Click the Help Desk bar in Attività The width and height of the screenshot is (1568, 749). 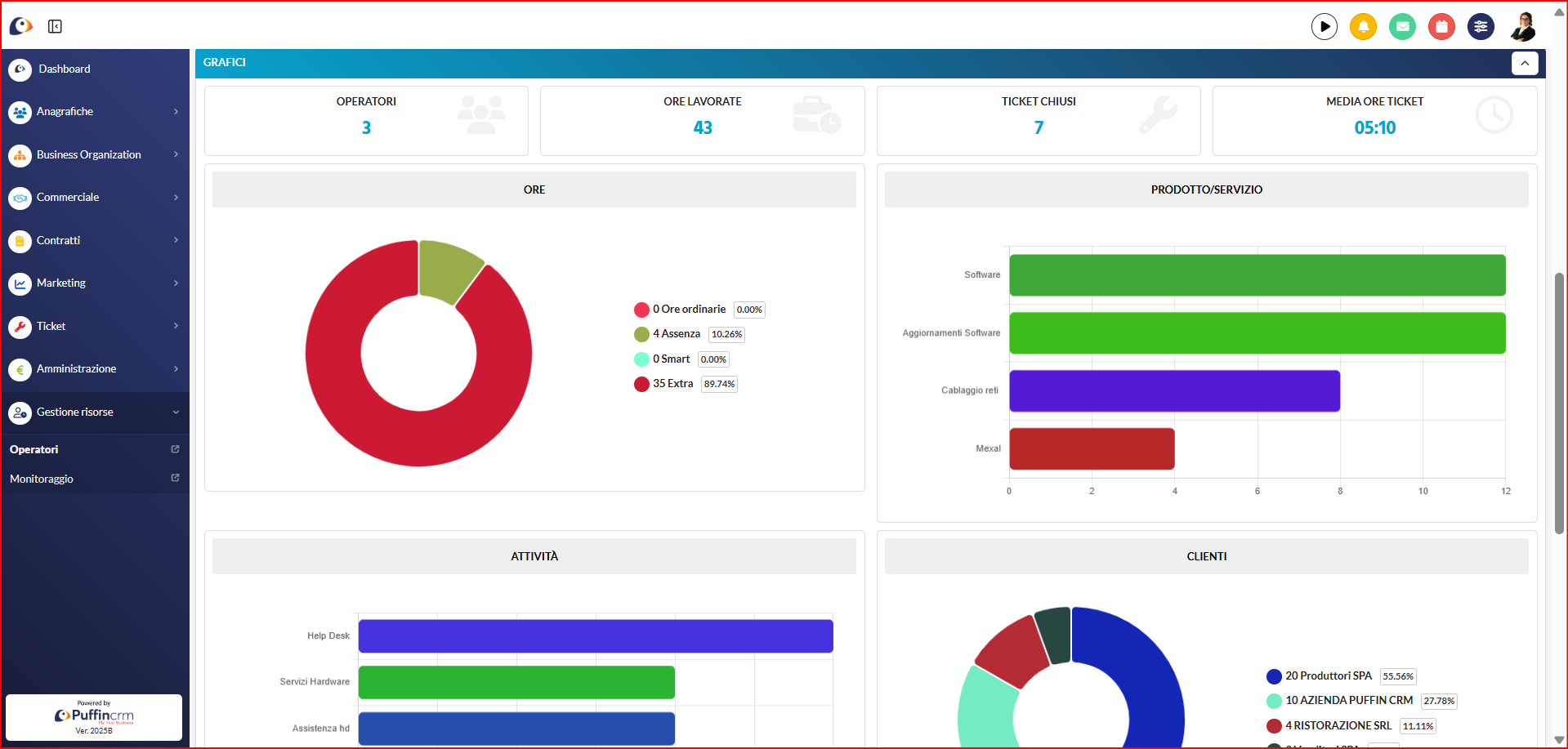pyautogui.click(x=596, y=636)
